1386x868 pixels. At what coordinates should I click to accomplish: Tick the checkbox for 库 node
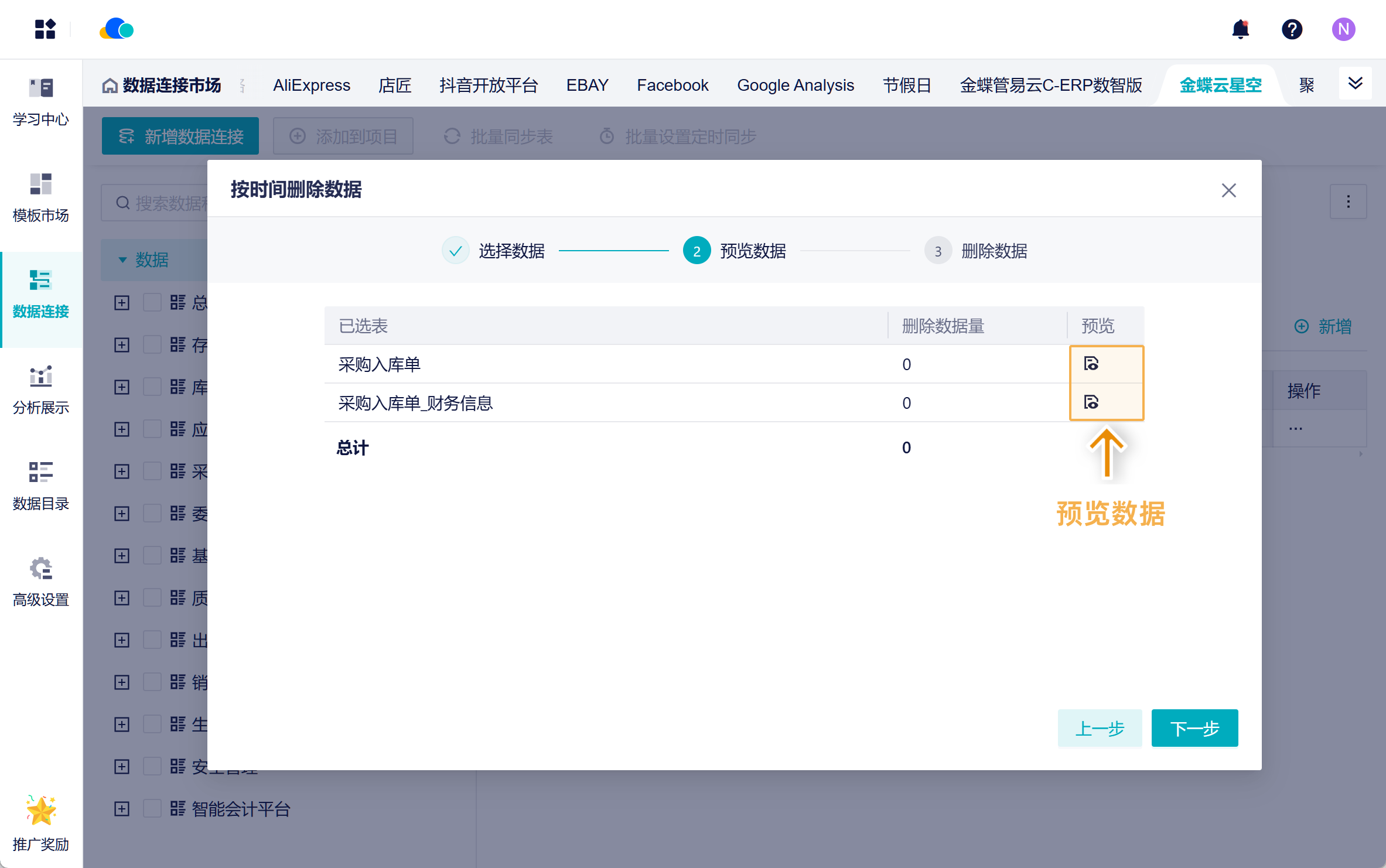pos(152,387)
